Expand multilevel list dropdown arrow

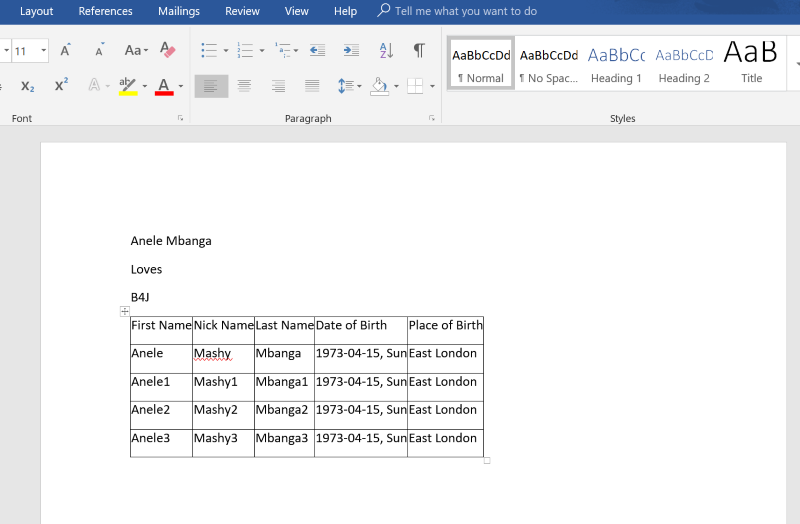pyautogui.click(x=296, y=51)
